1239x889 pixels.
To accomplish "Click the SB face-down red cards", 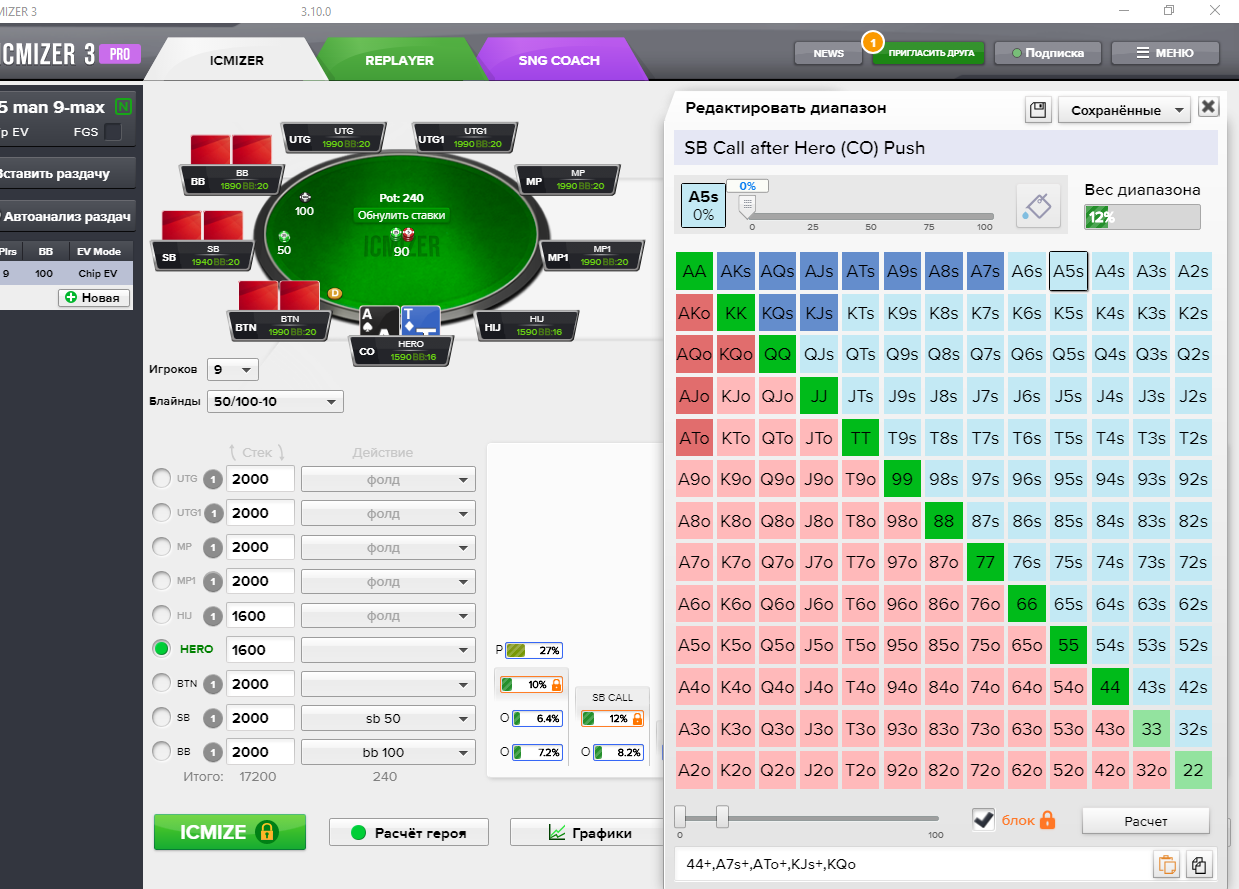I will (x=202, y=226).
